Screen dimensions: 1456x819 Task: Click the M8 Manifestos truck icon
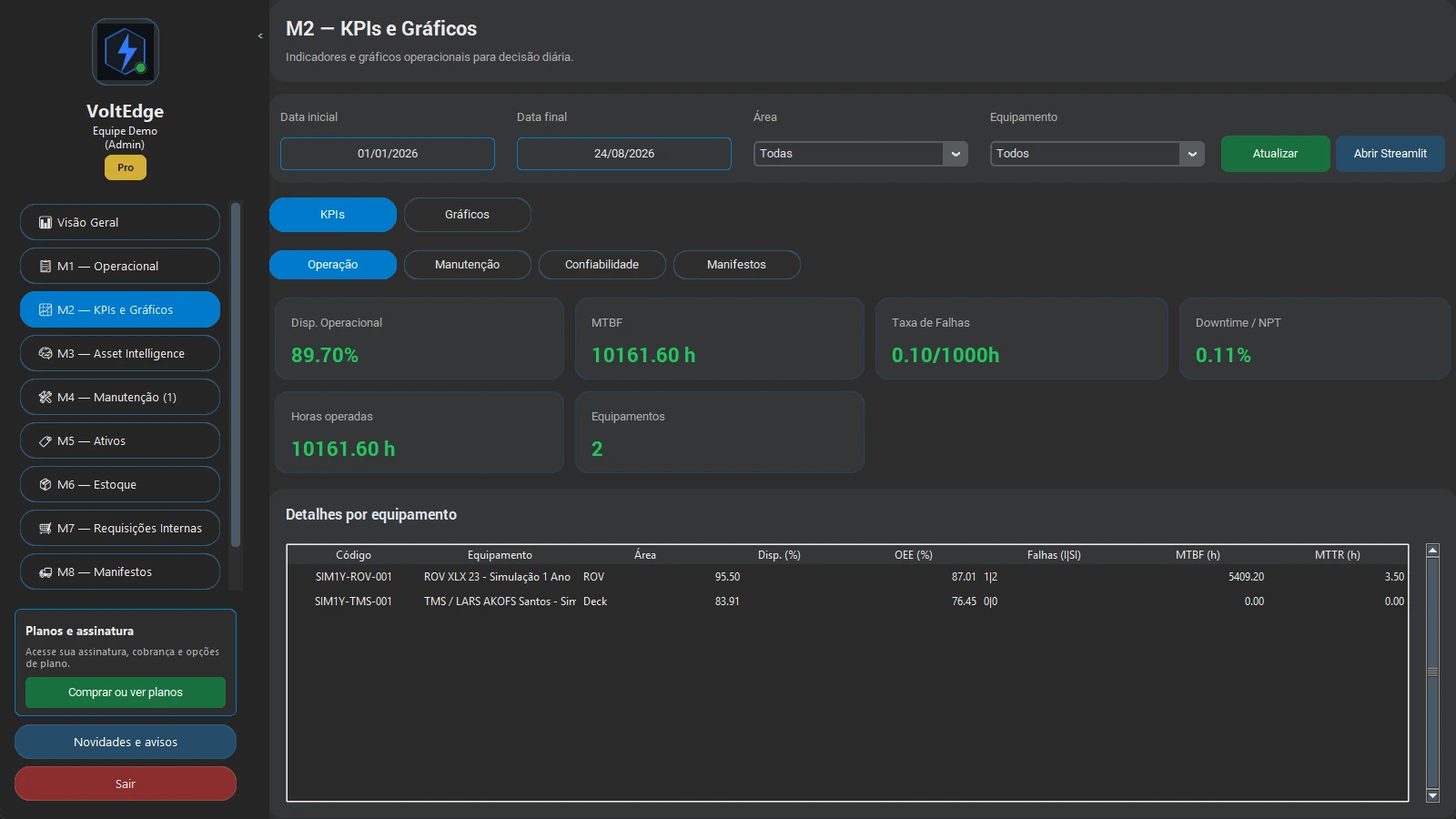click(x=45, y=571)
